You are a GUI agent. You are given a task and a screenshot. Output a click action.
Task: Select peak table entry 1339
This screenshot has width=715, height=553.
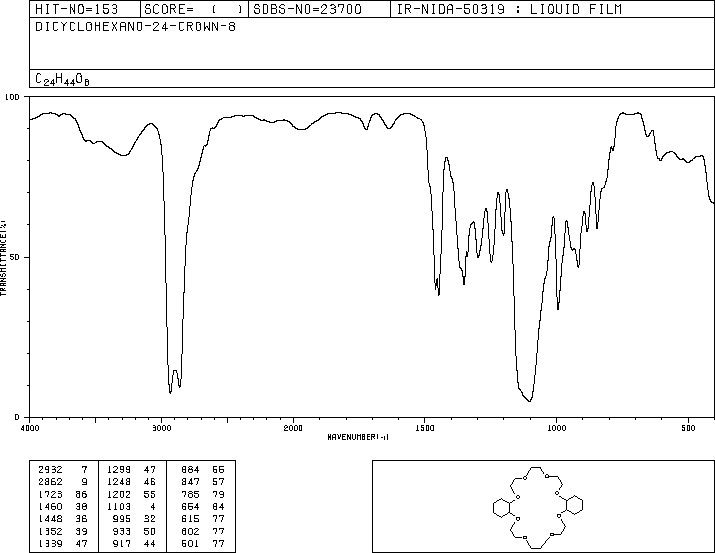(x=50, y=543)
